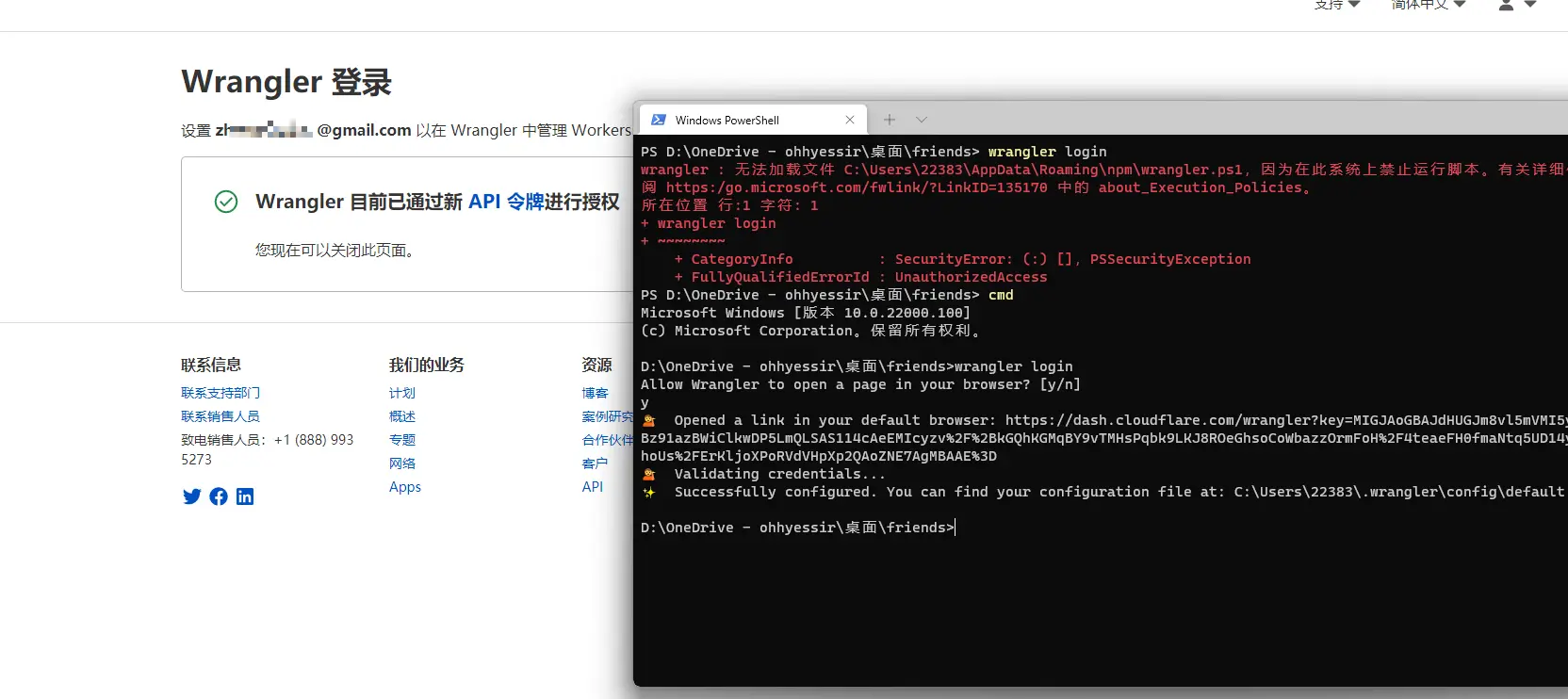
Task: Click the 我们的业务 footer heading
Action: click(427, 365)
